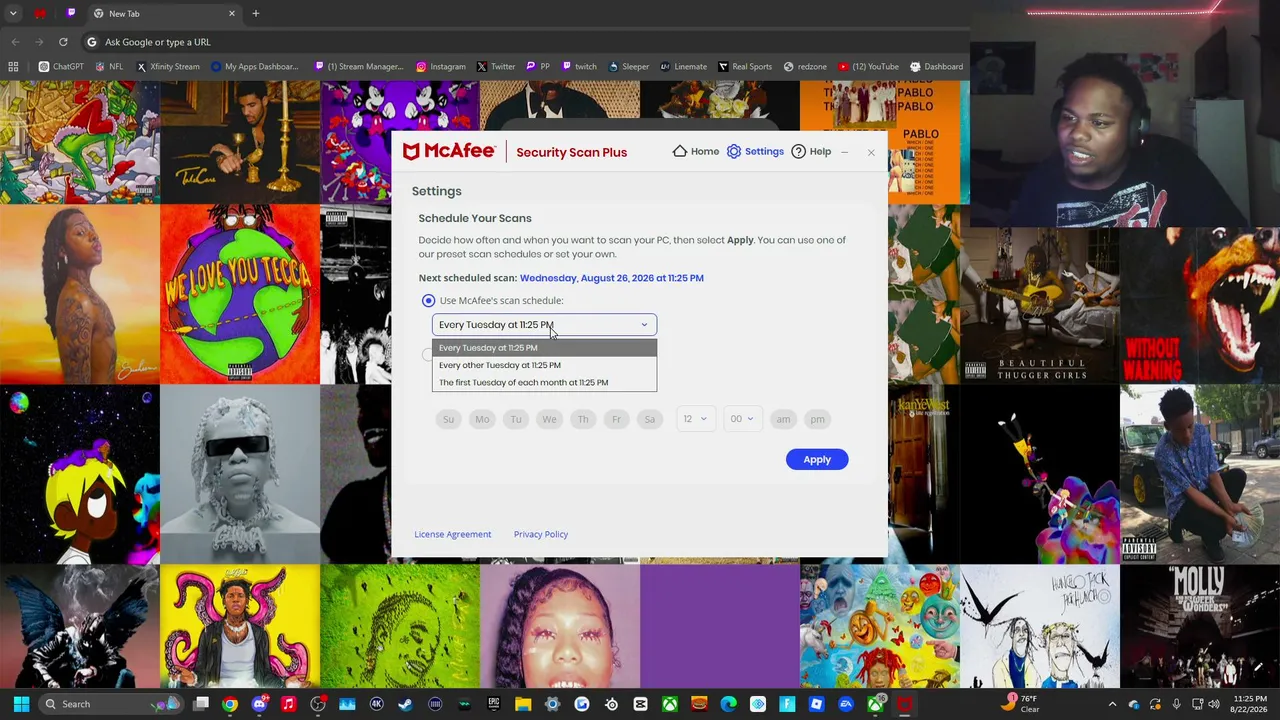Show hidden system tray icons
1280x720 pixels.
tap(1112, 704)
